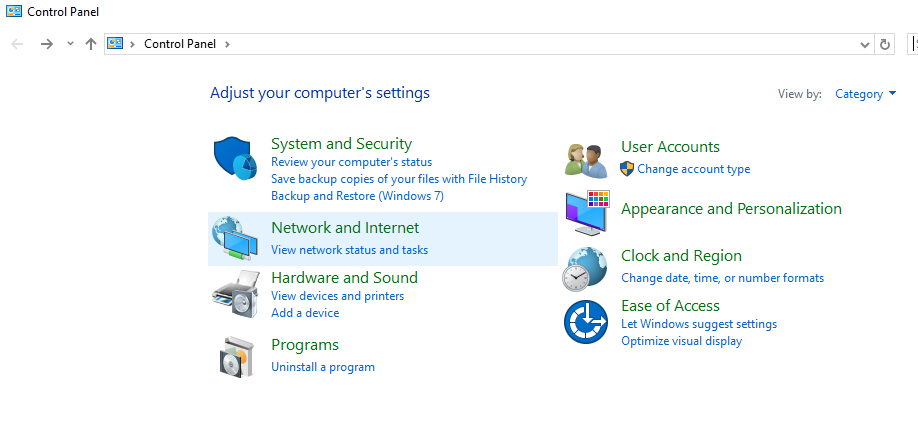Click the Control Panel title bar icon

pos(13,11)
